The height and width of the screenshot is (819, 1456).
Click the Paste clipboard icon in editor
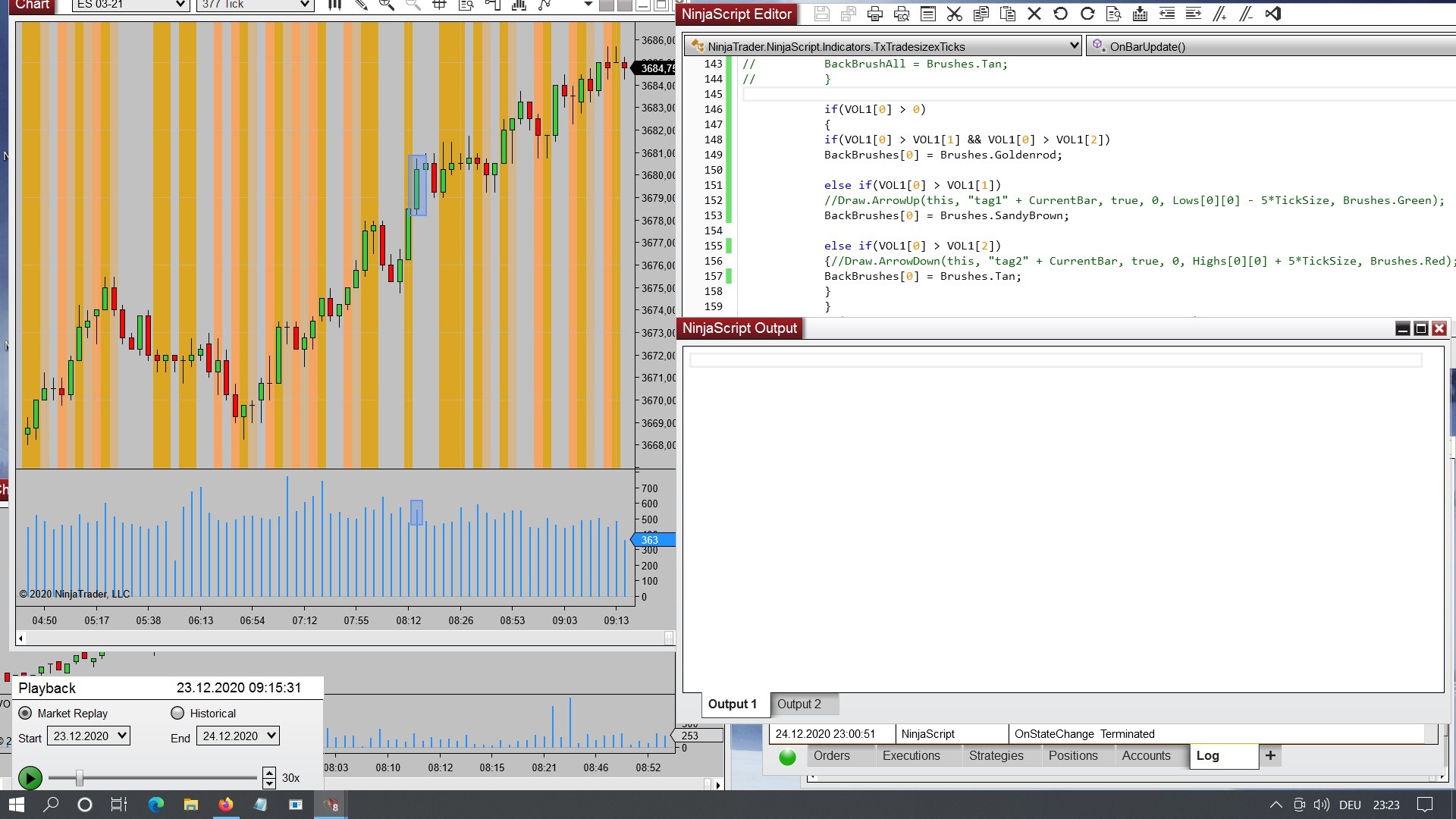1008,14
